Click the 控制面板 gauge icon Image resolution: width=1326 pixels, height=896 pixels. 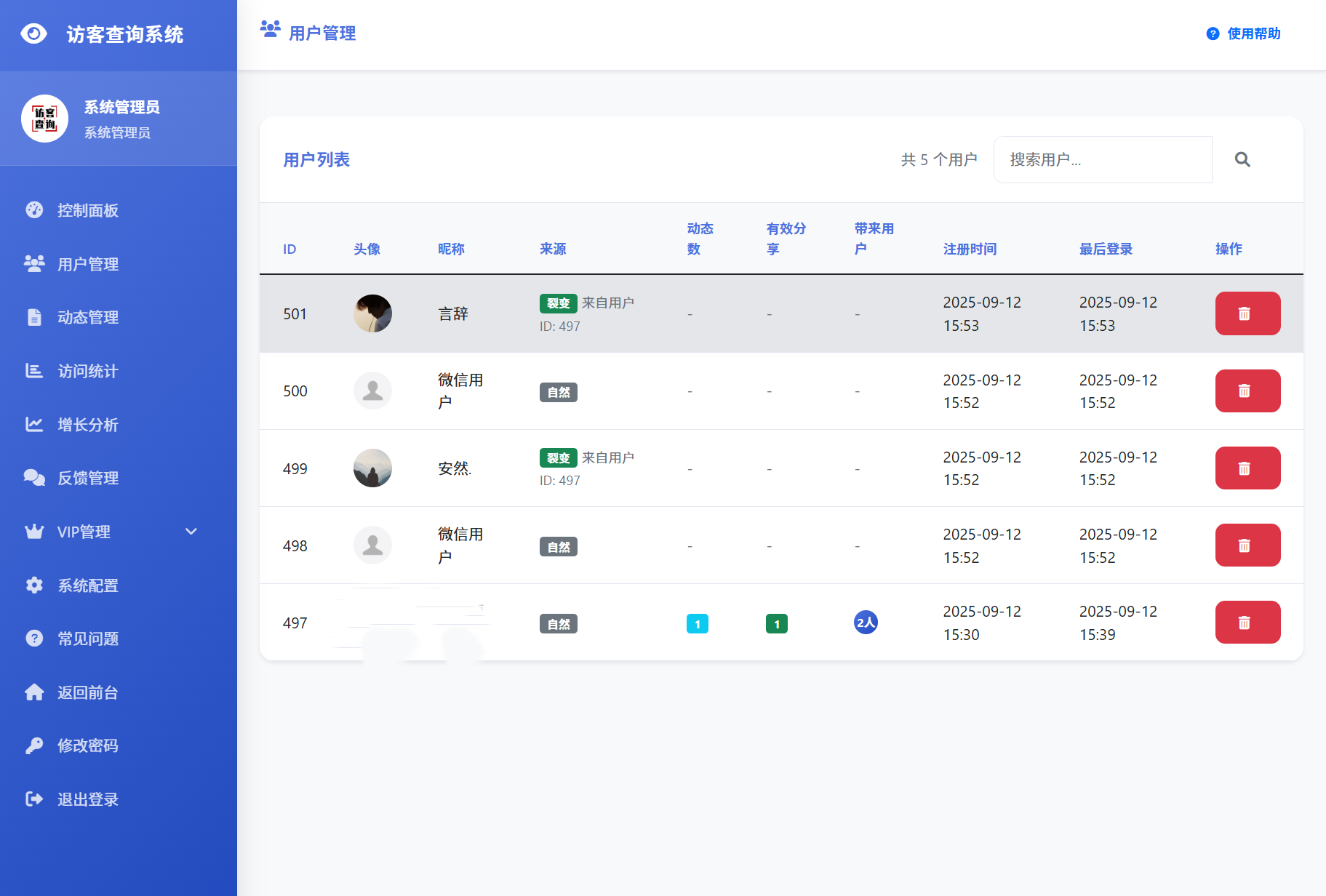click(34, 210)
